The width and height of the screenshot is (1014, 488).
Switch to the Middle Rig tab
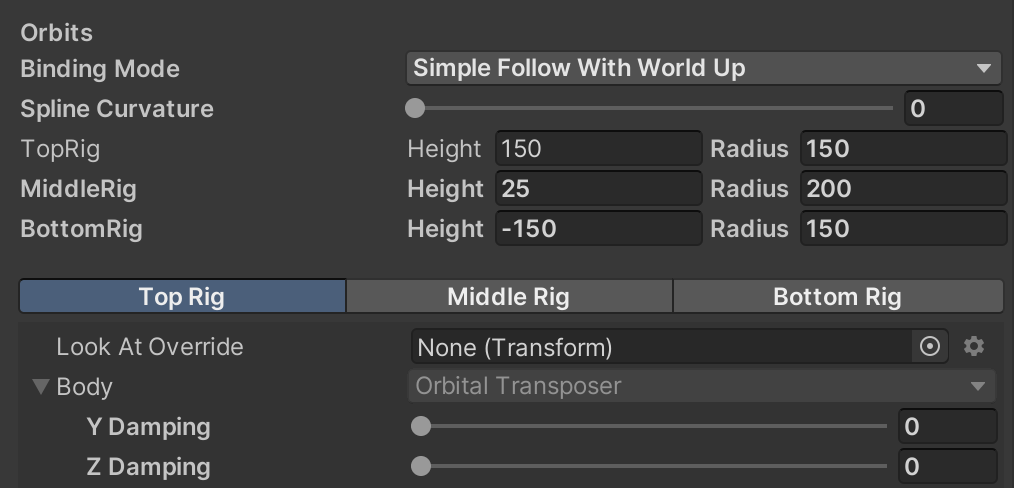(x=510, y=297)
